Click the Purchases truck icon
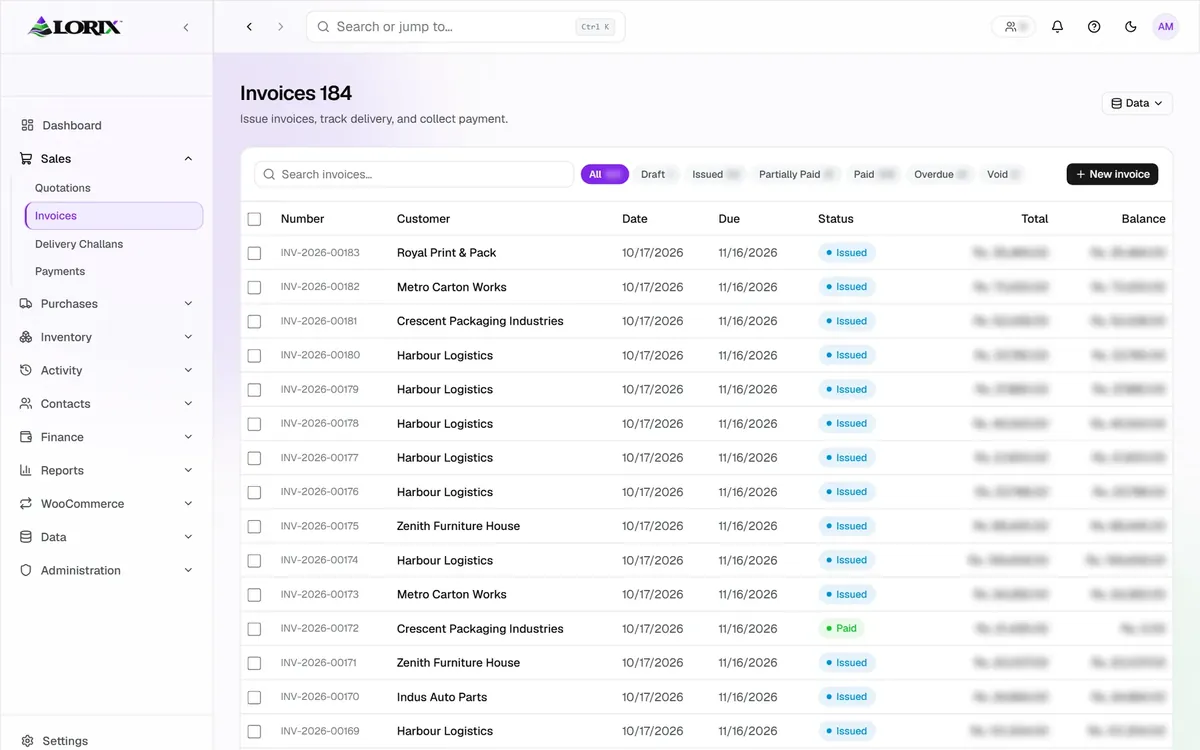 [x=26, y=303]
